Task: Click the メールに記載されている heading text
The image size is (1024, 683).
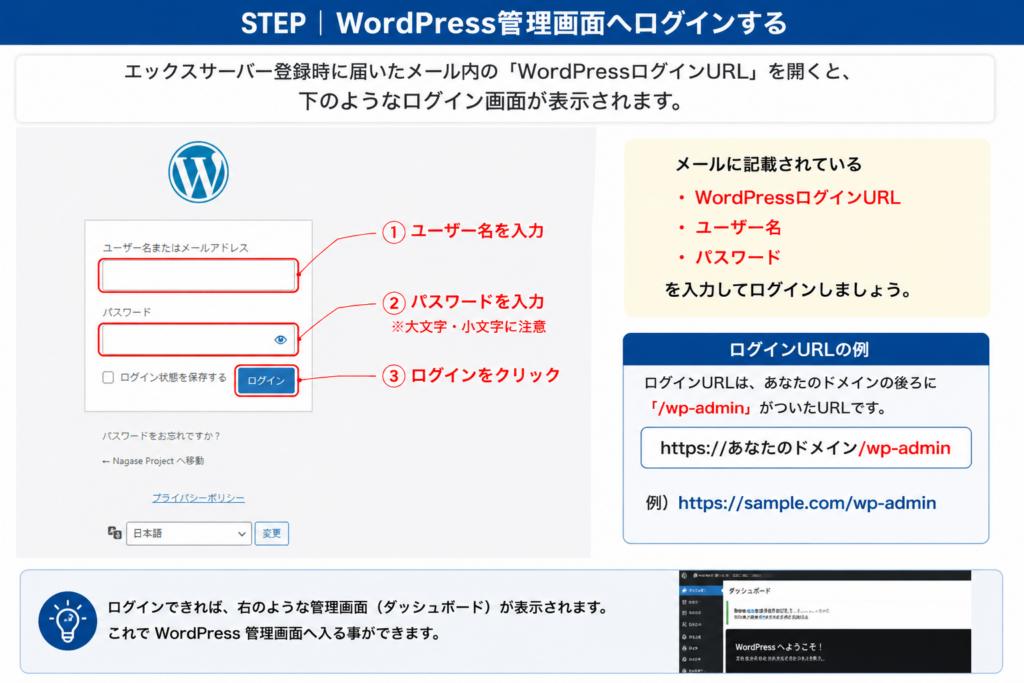Action: pyautogui.click(x=769, y=165)
